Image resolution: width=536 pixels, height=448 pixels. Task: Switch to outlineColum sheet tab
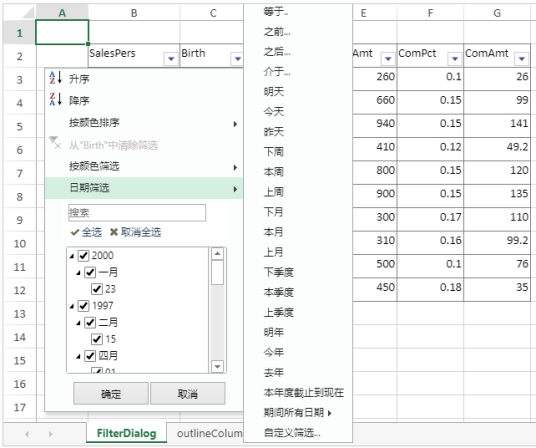point(209,433)
